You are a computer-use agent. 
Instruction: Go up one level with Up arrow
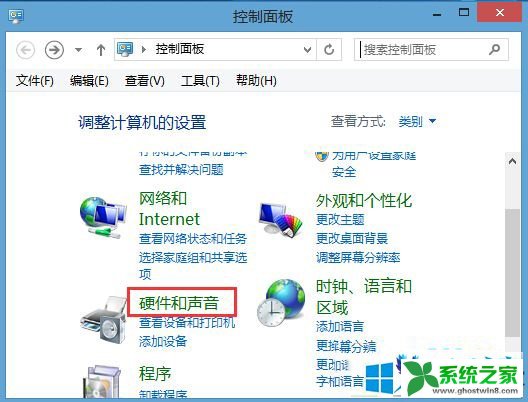pos(101,50)
